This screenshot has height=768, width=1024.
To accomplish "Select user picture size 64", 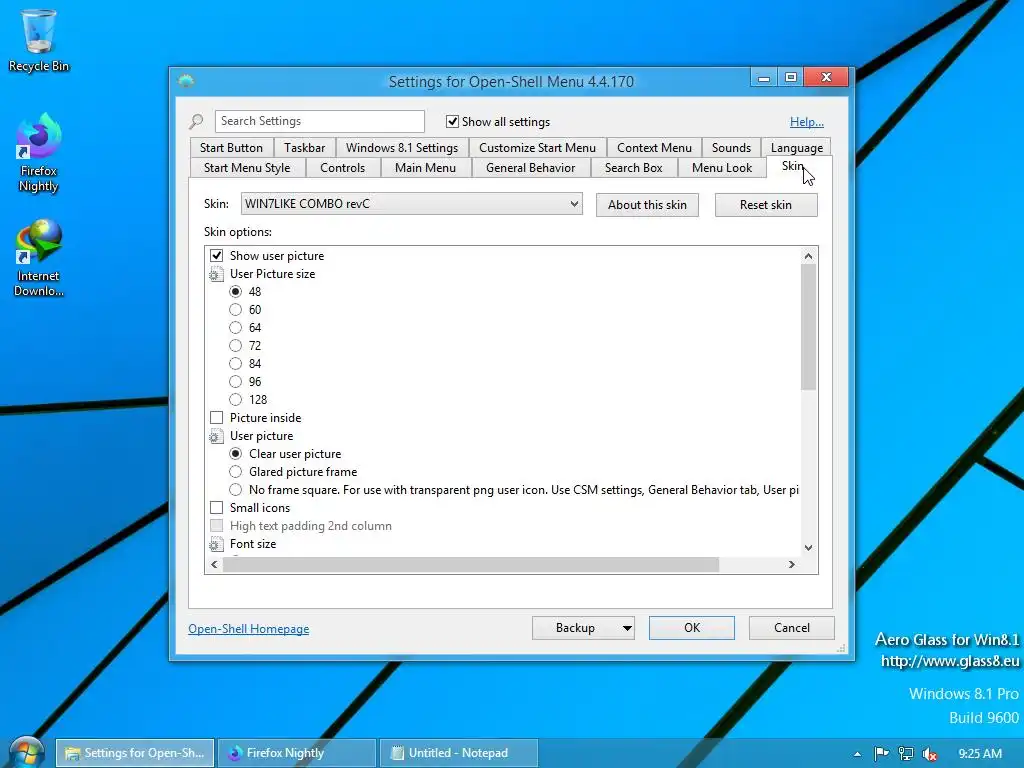I will 235,327.
